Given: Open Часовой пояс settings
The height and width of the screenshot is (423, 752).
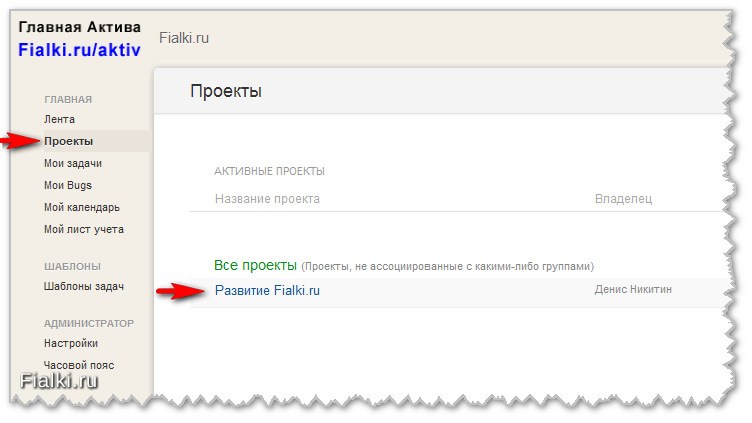Looking at the screenshot, I should tap(79, 365).
